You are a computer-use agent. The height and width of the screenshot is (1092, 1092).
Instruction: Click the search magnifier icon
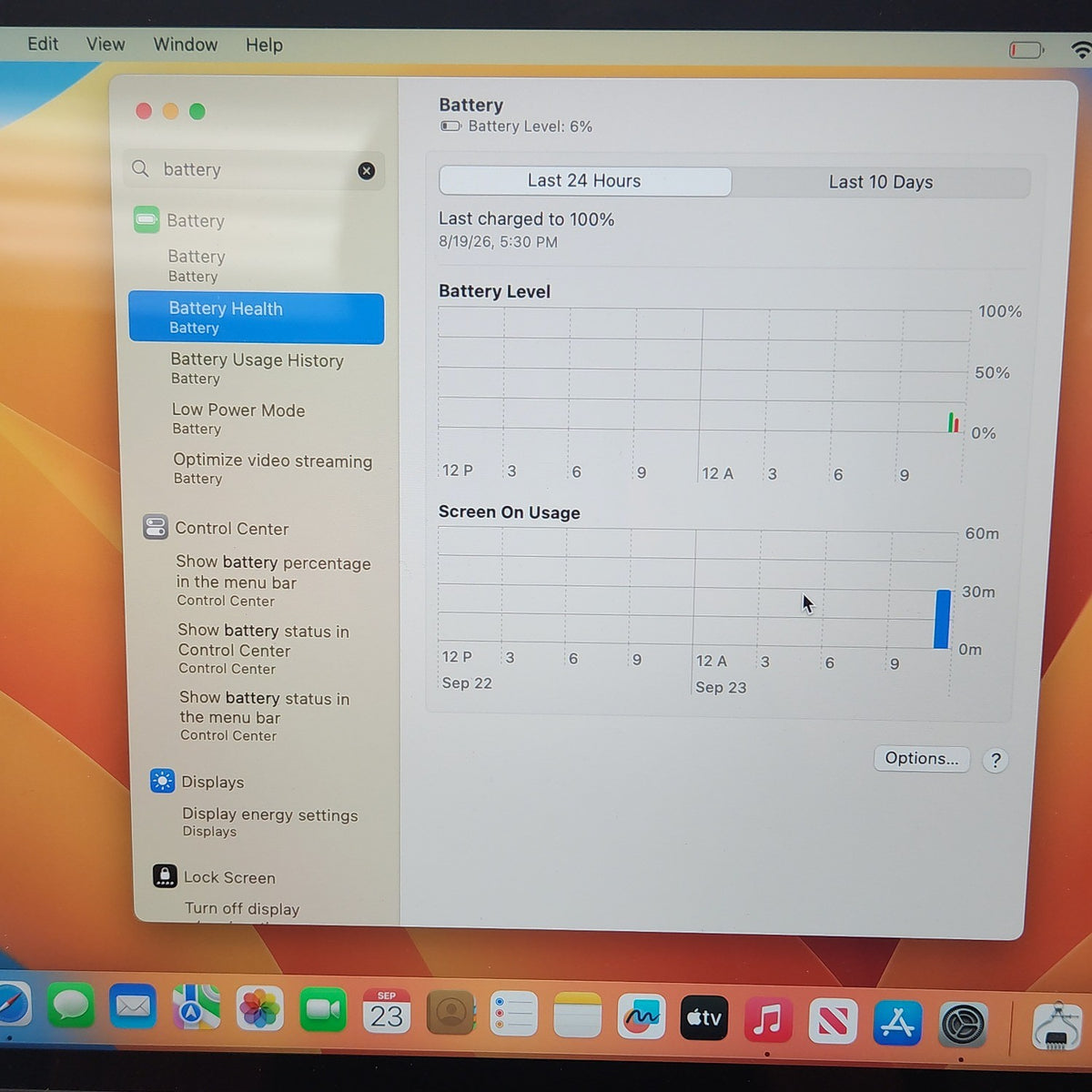point(140,168)
